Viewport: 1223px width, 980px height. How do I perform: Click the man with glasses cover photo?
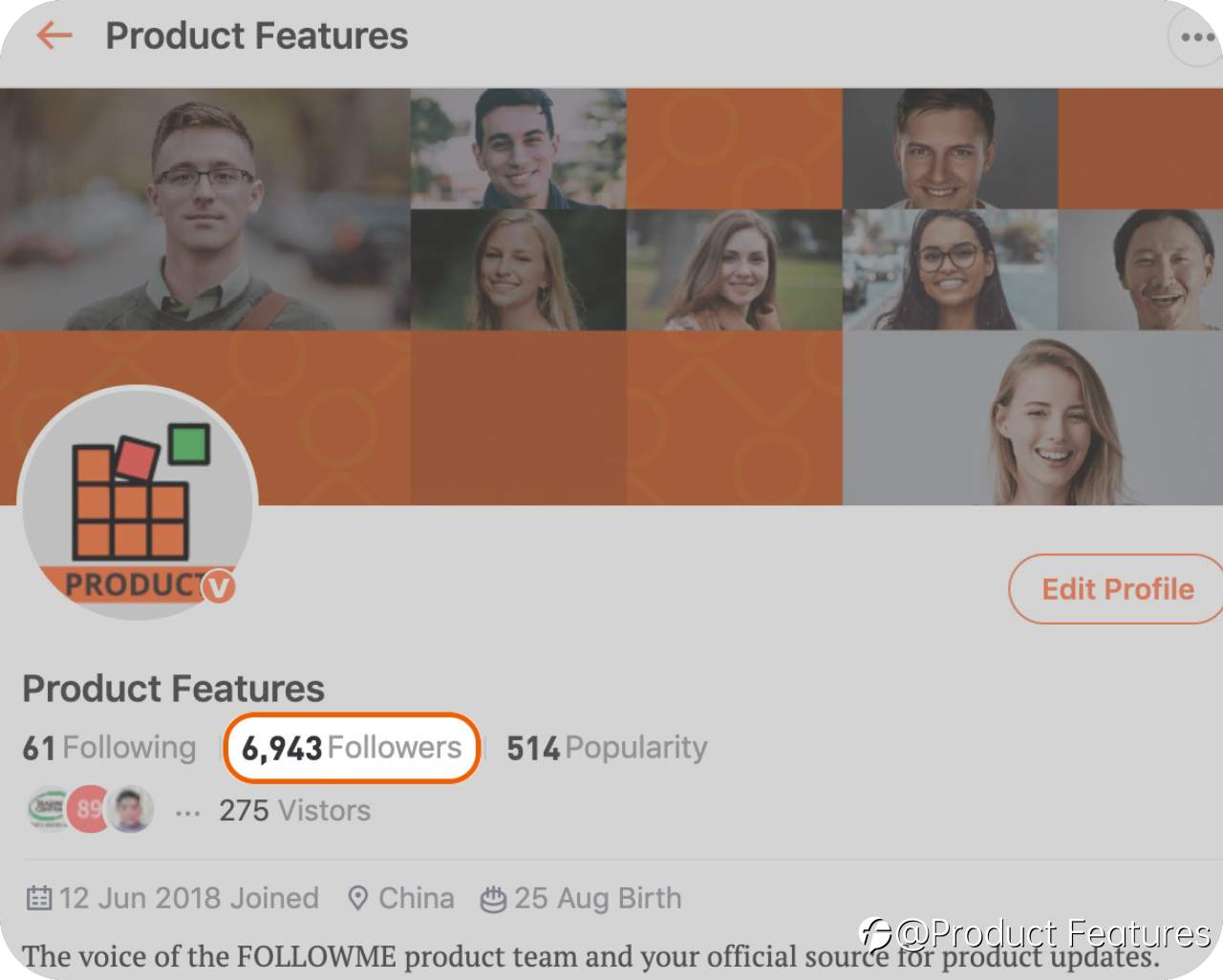205,210
